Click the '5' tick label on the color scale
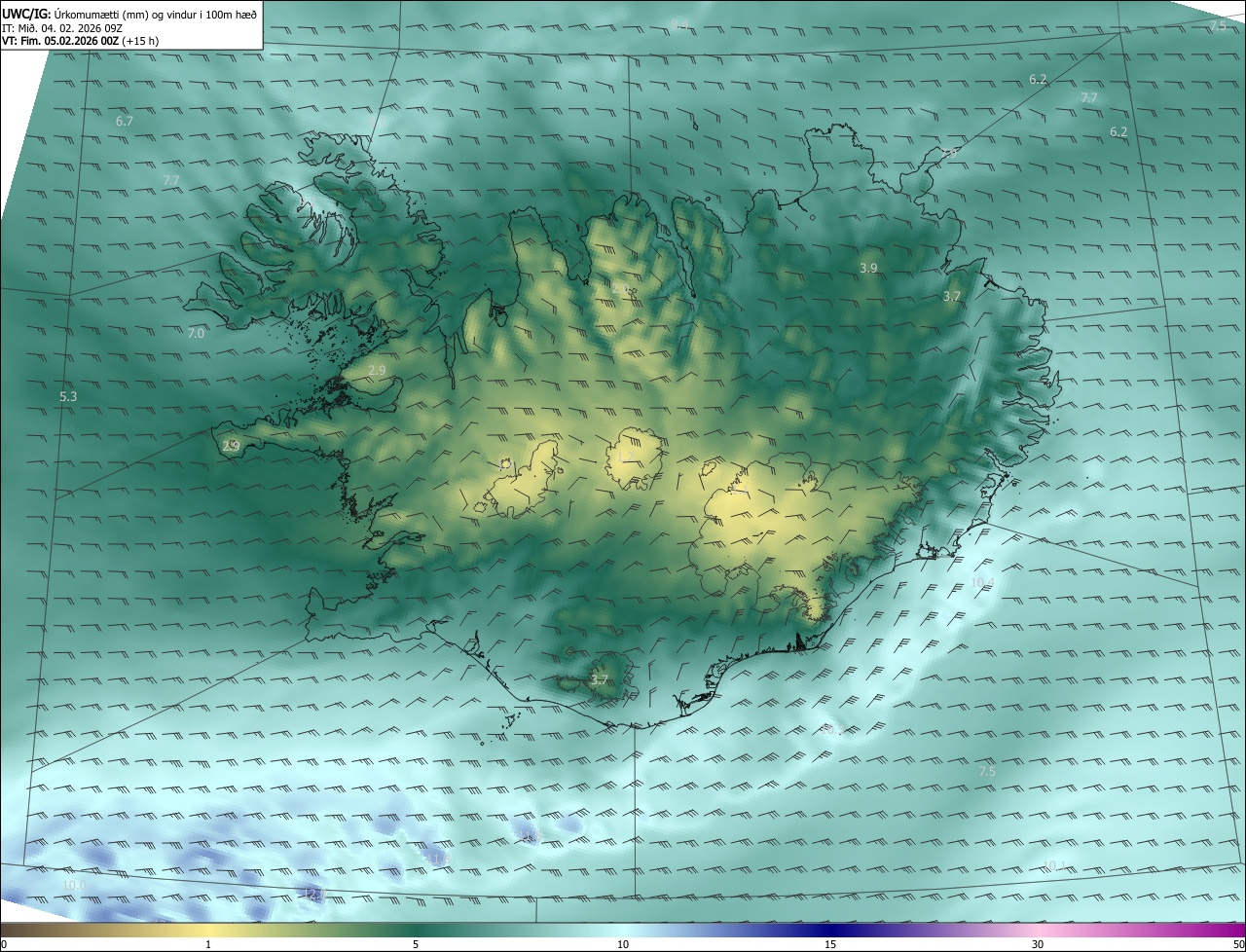 coord(416,944)
